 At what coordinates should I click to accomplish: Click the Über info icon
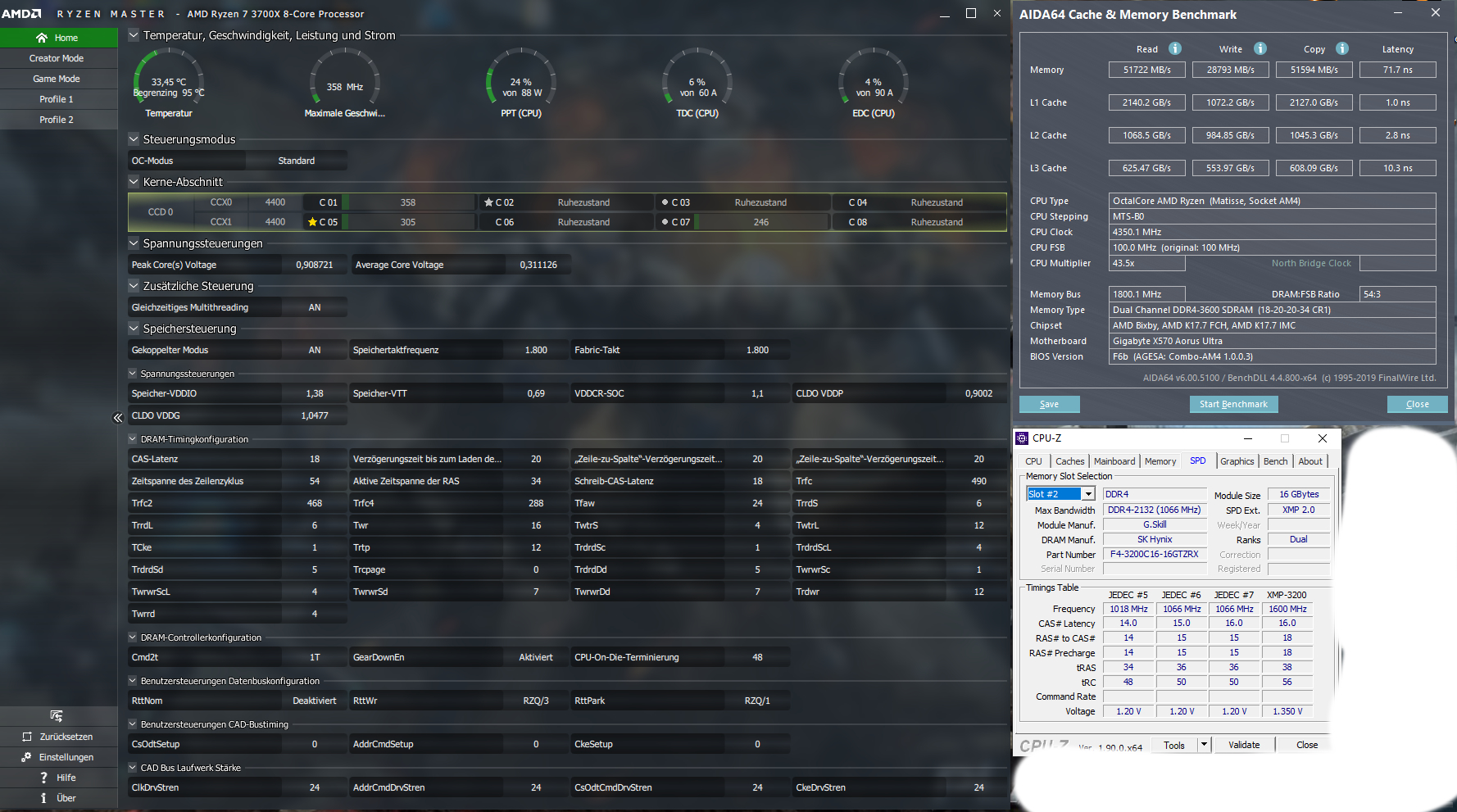pyautogui.click(x=43, y=798)
